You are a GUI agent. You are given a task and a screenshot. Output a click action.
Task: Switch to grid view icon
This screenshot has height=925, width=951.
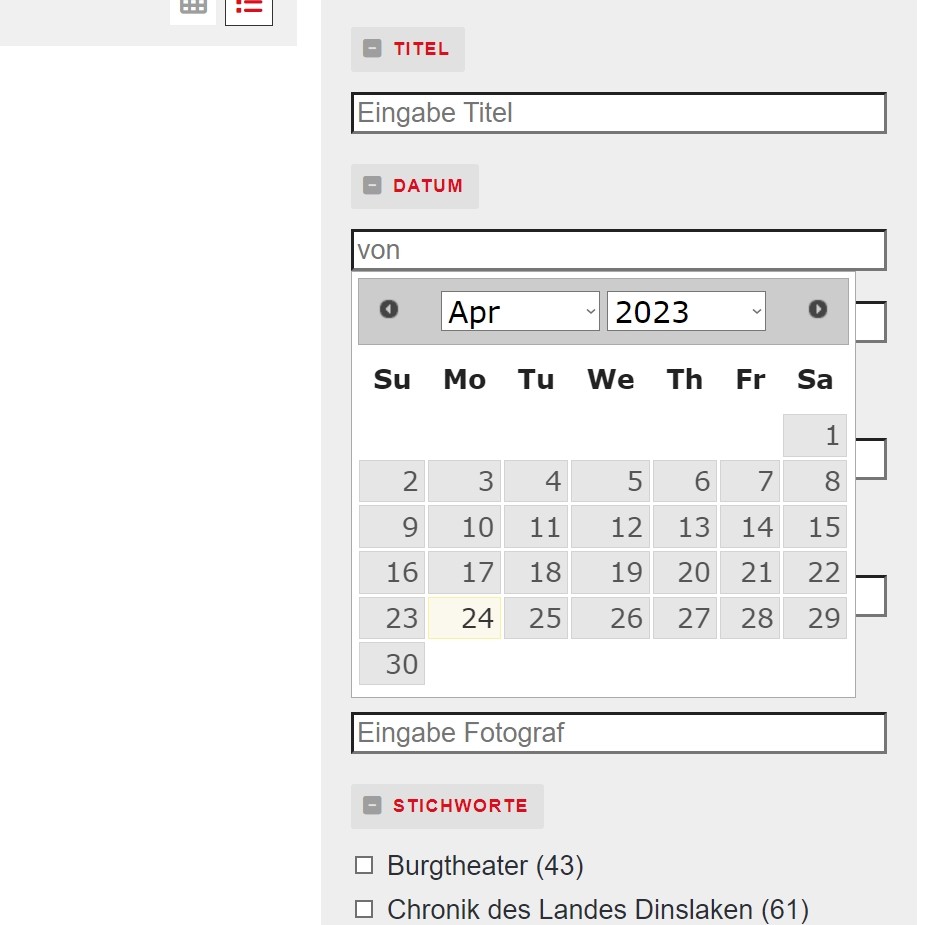pyautogui.click(x=193, y=6)
